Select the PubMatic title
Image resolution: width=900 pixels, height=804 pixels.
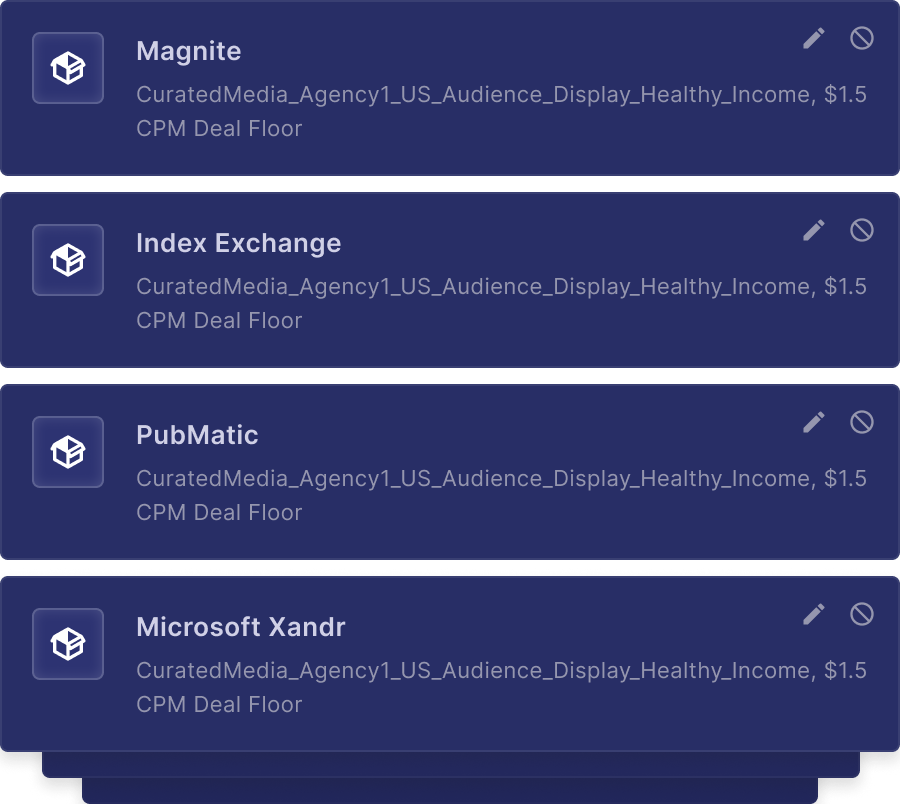point(197,435)
